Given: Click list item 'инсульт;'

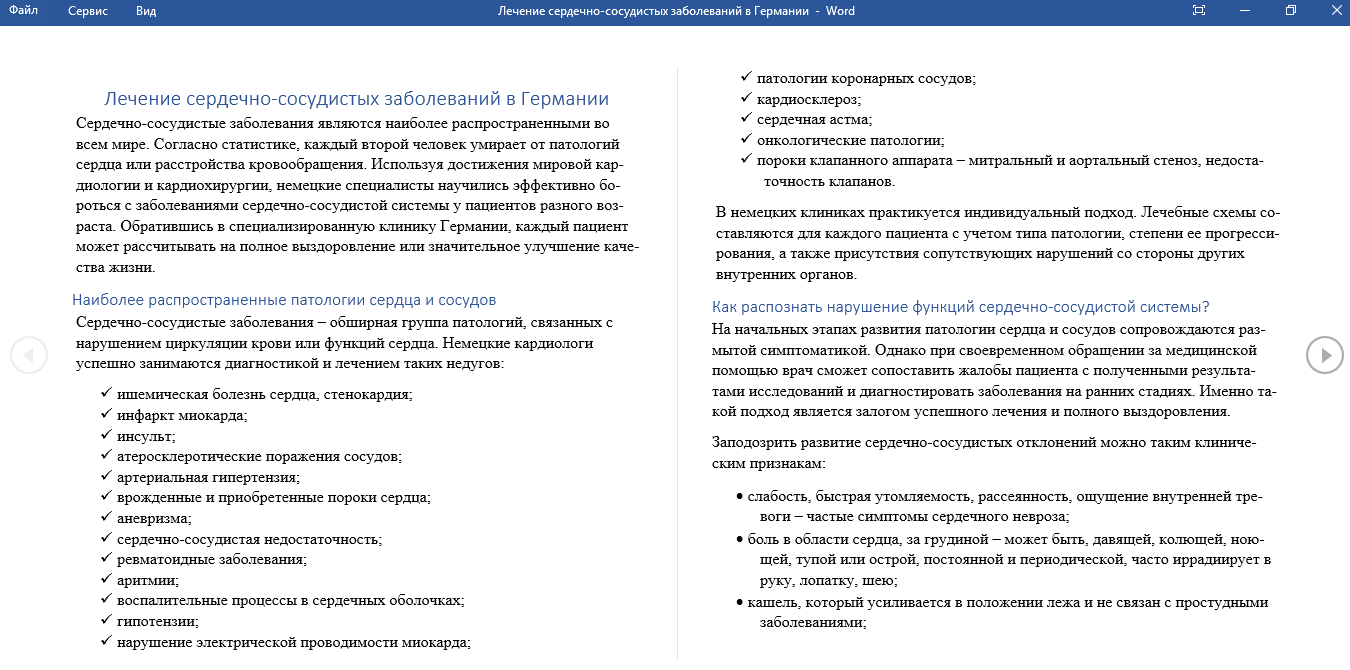Looking at the screenshot, I should (146, 436).
